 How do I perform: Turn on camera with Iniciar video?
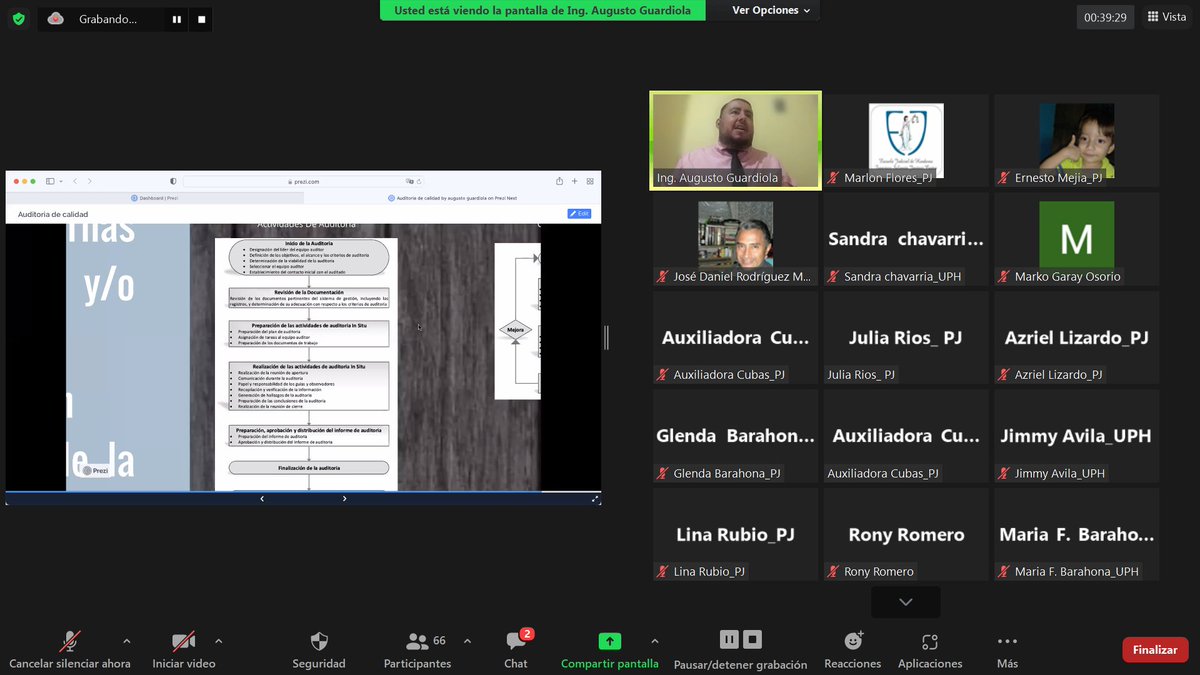(x=183, y=651)
